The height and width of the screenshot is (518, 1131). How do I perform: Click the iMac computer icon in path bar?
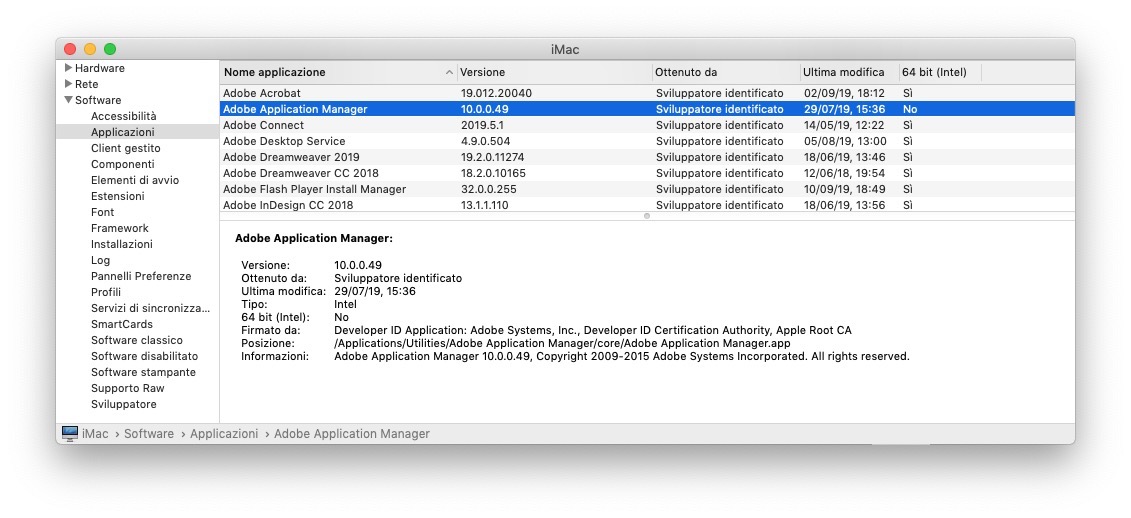[70, 434]
